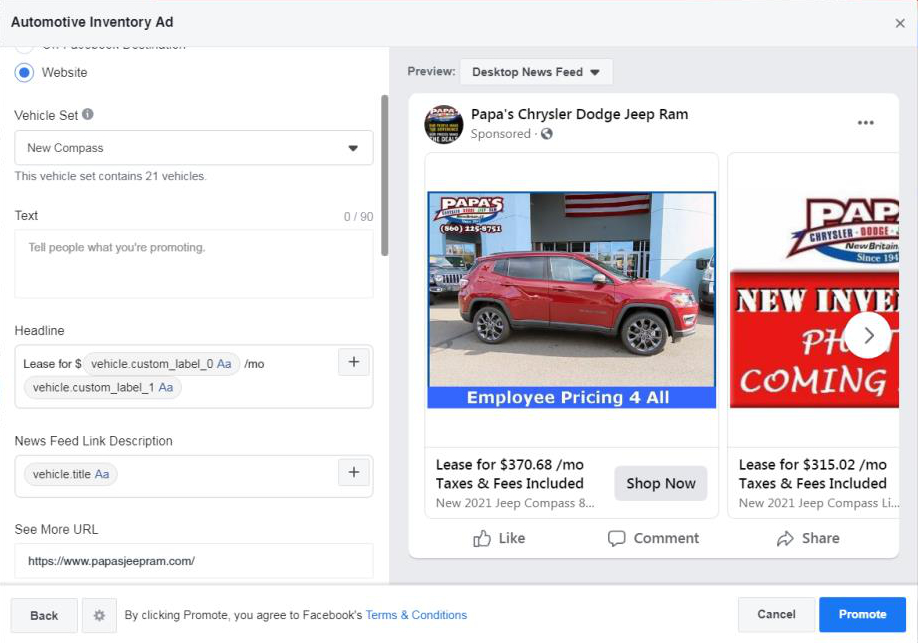Click the red Jeep Compass ad image
Screen dimensions: 918x643
(x=571, y=300)
